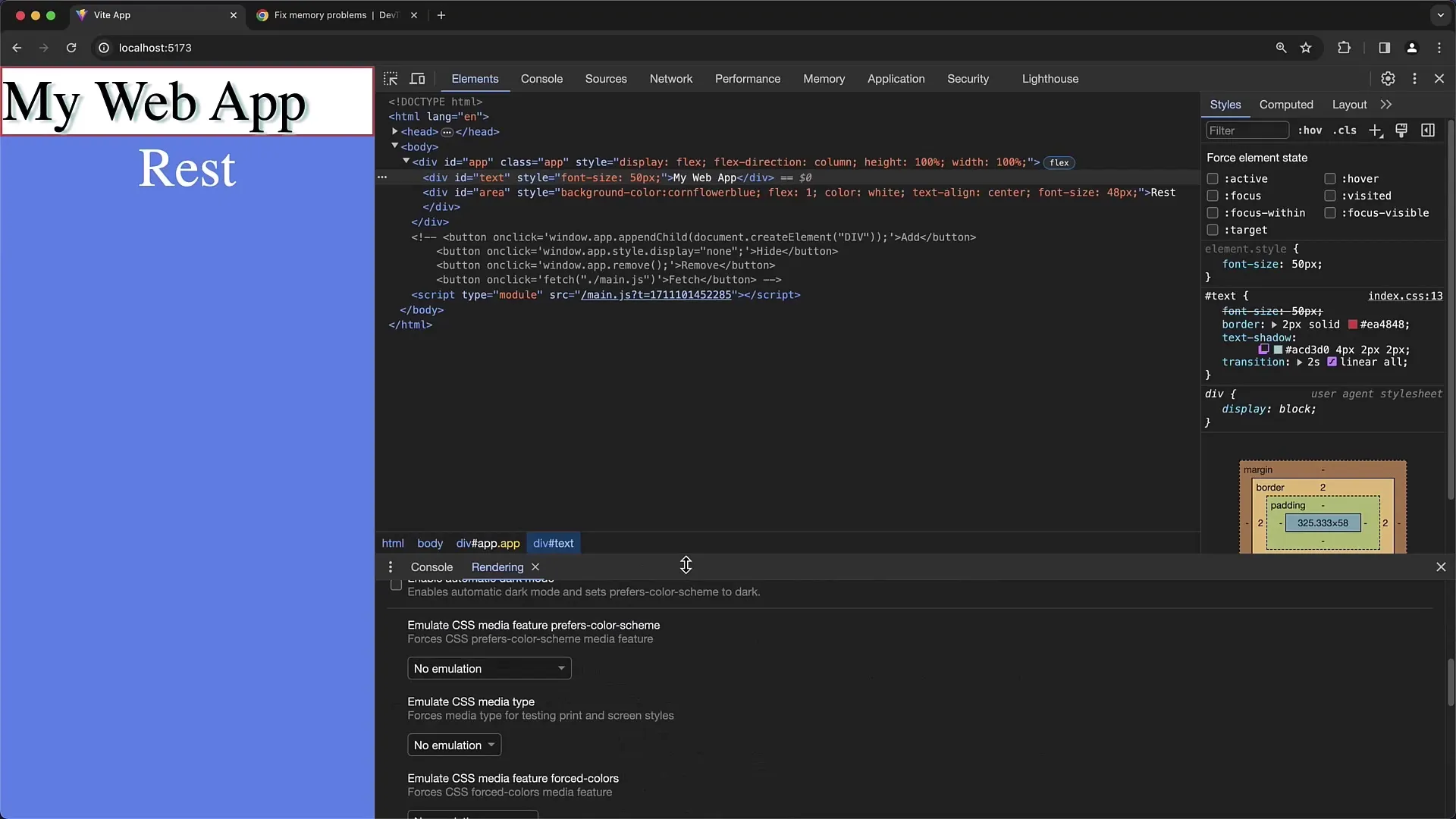Viewport: 1456px width, 819px height.
Task: Expand the transition shorthand property
Action: pos(1299,362)
